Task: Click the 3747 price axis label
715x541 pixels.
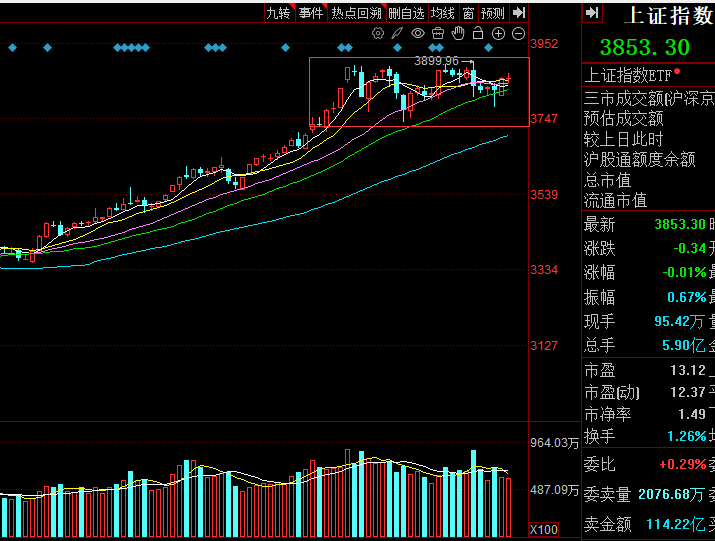Action: [544, 119]
